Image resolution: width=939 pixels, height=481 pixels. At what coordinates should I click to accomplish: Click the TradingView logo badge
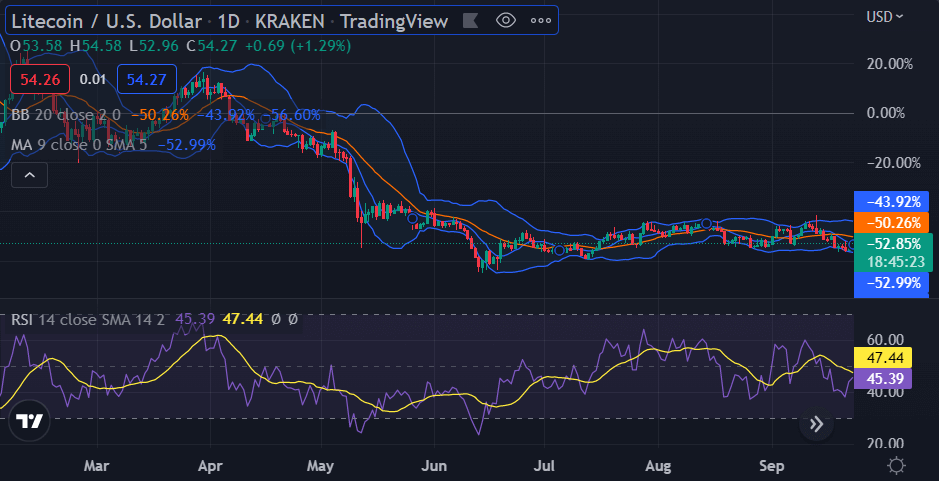point(29,421)
